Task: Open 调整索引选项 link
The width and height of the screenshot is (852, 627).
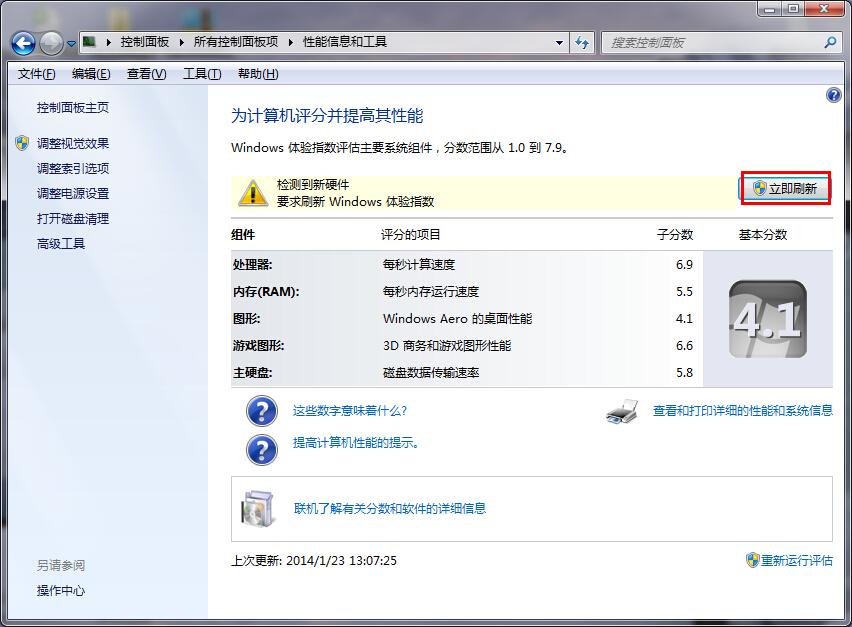Action: tap(73, 168)
